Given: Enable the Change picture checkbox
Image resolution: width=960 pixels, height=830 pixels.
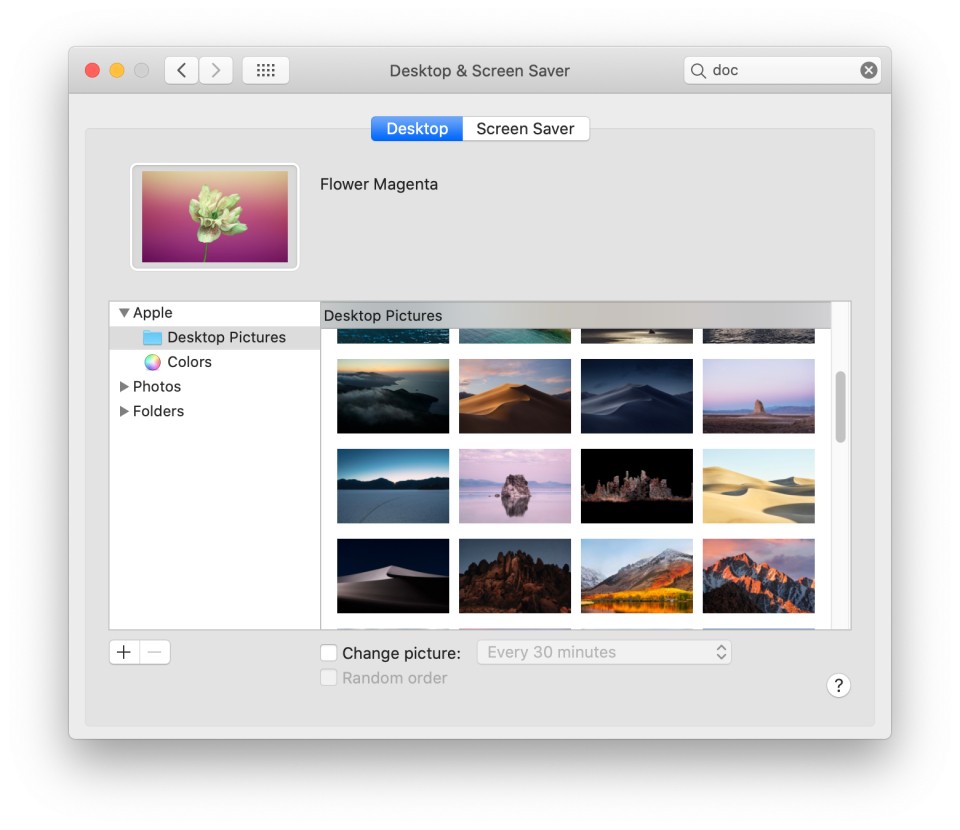Looking at the screenshot, I should [x=329, y=653].
